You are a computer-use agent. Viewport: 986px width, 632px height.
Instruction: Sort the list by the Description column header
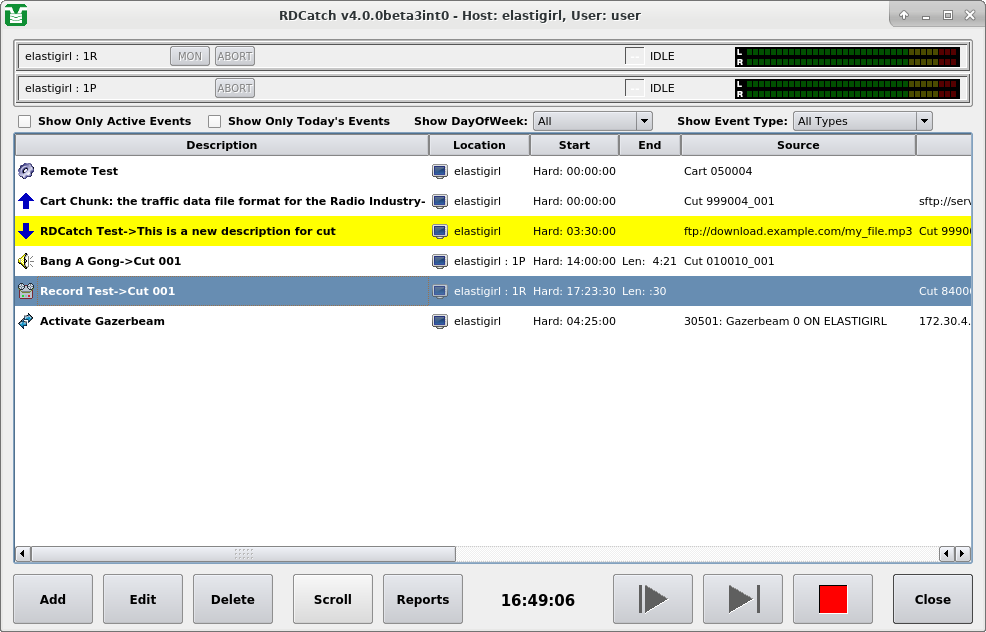(221, 145)
